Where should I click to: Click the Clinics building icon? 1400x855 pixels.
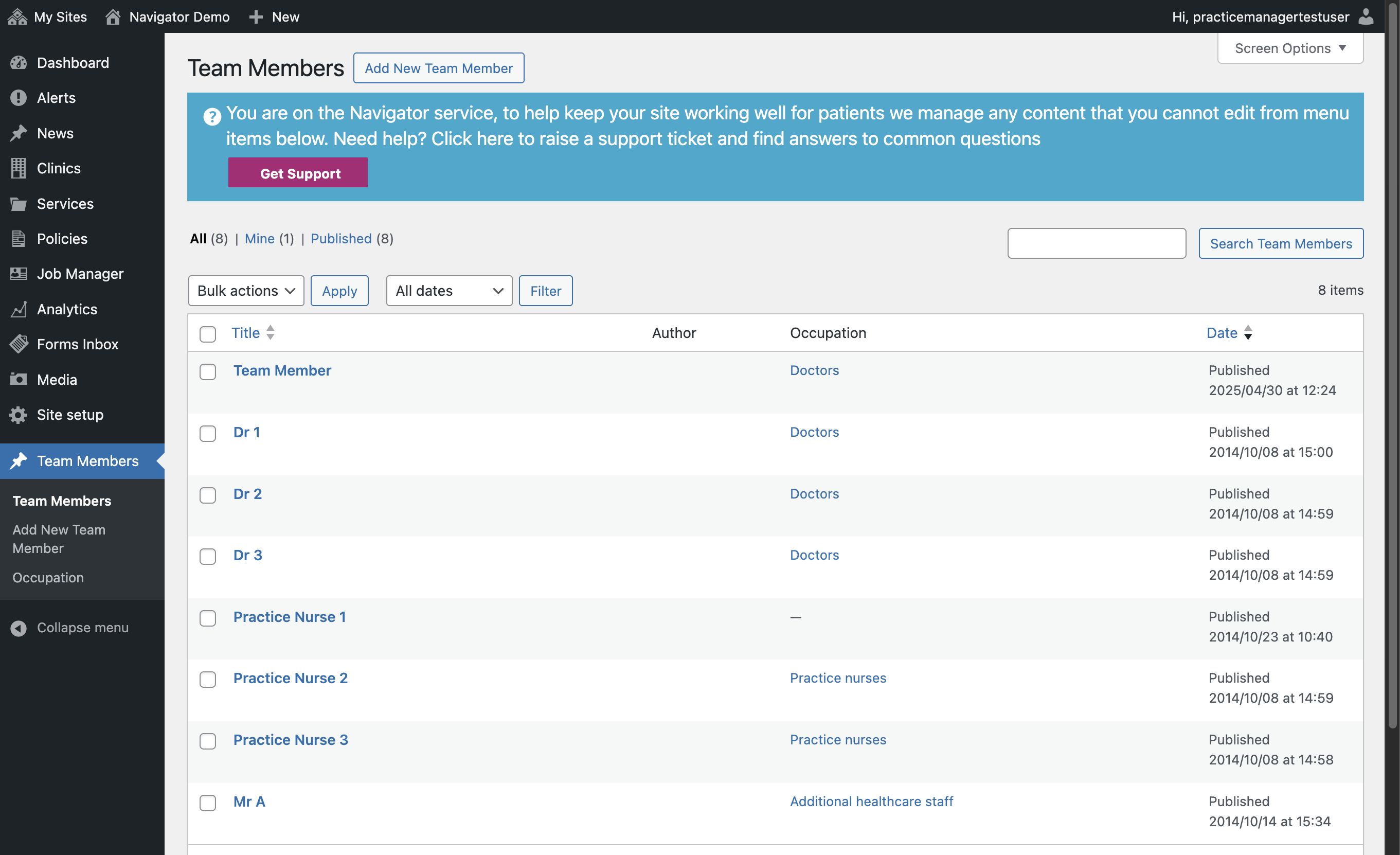point(19,168)
